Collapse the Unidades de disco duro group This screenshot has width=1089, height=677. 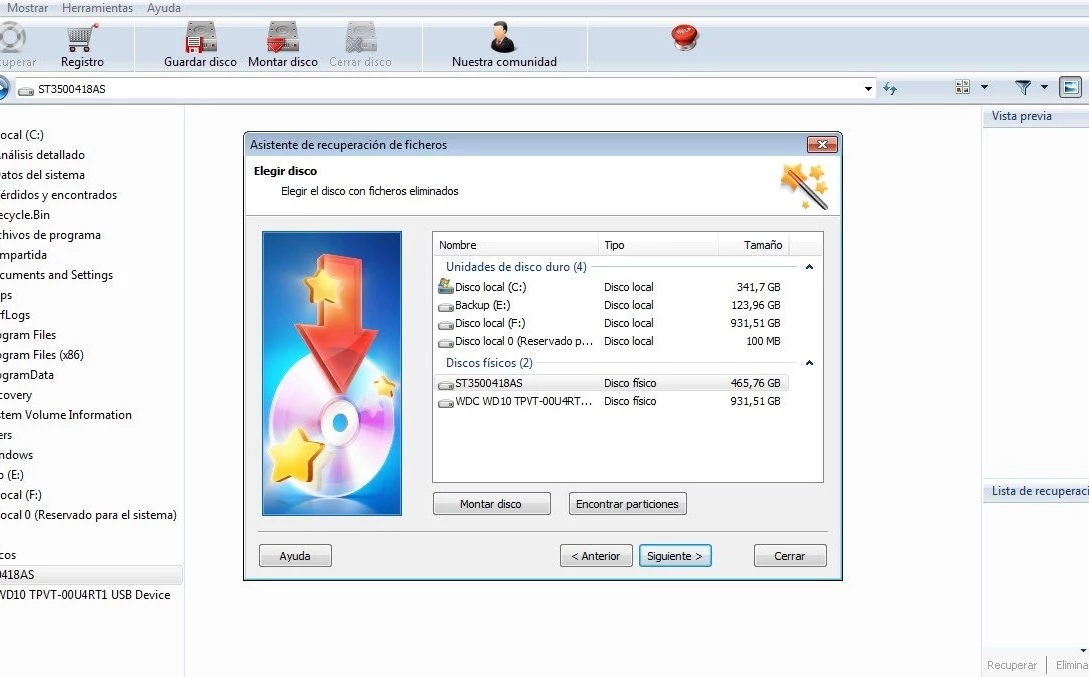[x=809, y=267]
